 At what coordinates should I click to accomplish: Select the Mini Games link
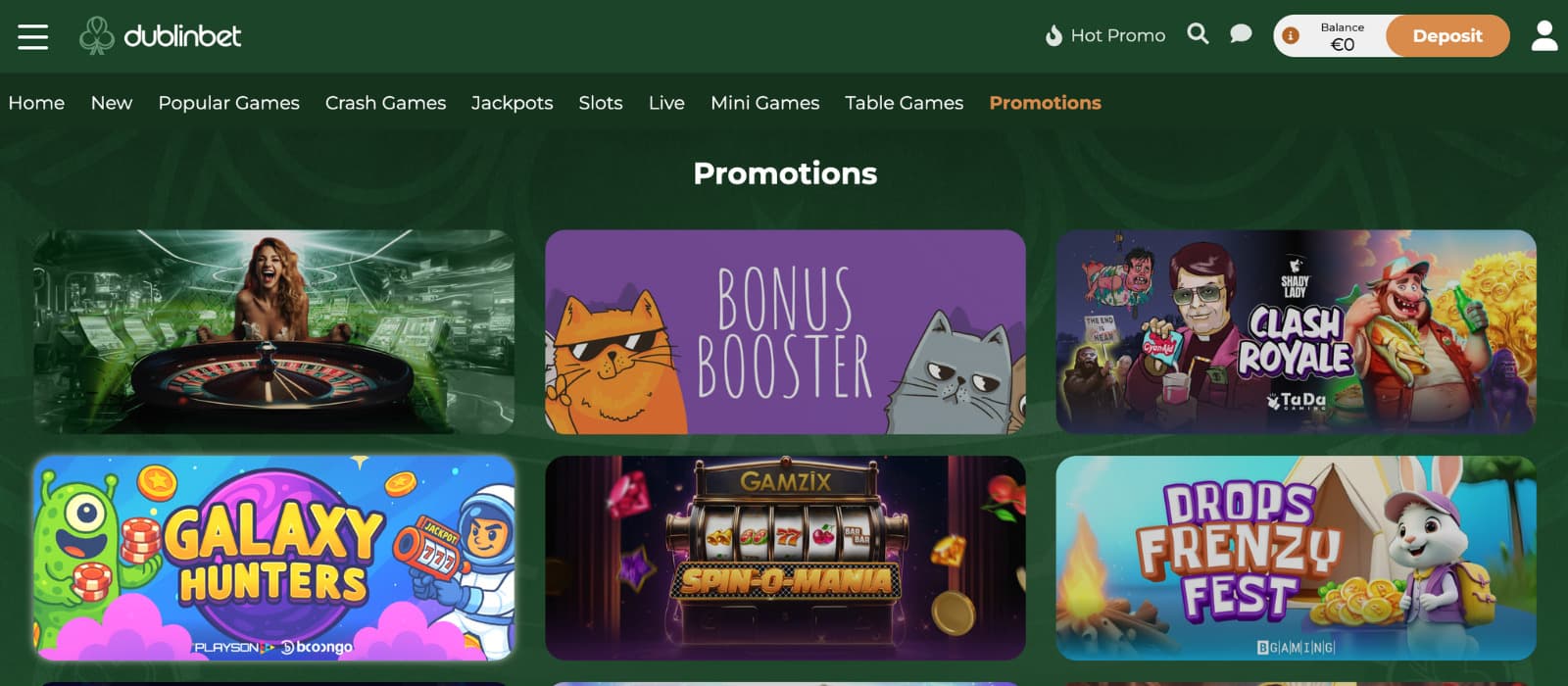point(764,103)
